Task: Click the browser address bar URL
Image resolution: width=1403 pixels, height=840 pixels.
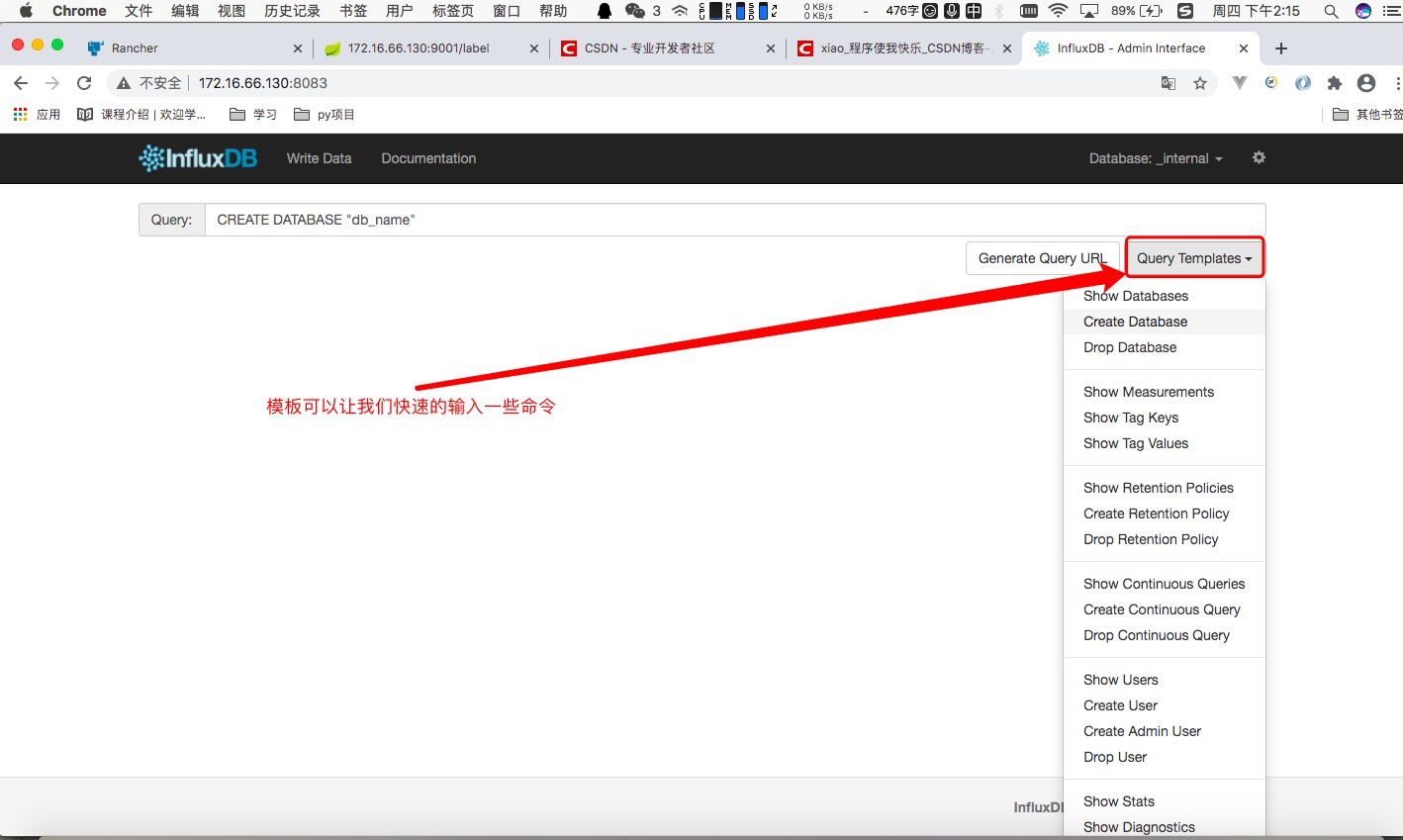Action: (263, 83)
